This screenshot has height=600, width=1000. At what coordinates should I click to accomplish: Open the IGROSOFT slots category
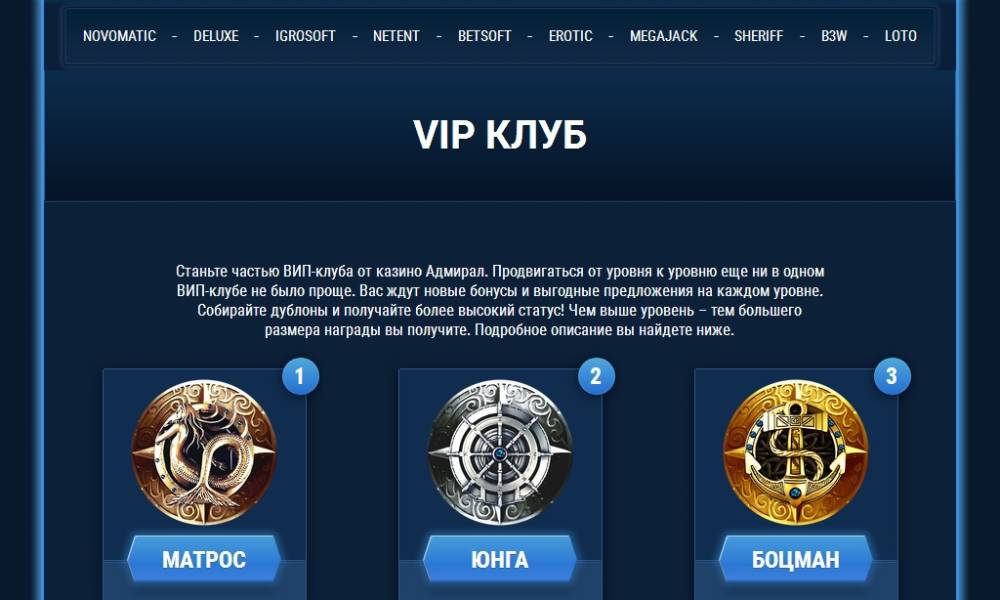tap(305, 36)
